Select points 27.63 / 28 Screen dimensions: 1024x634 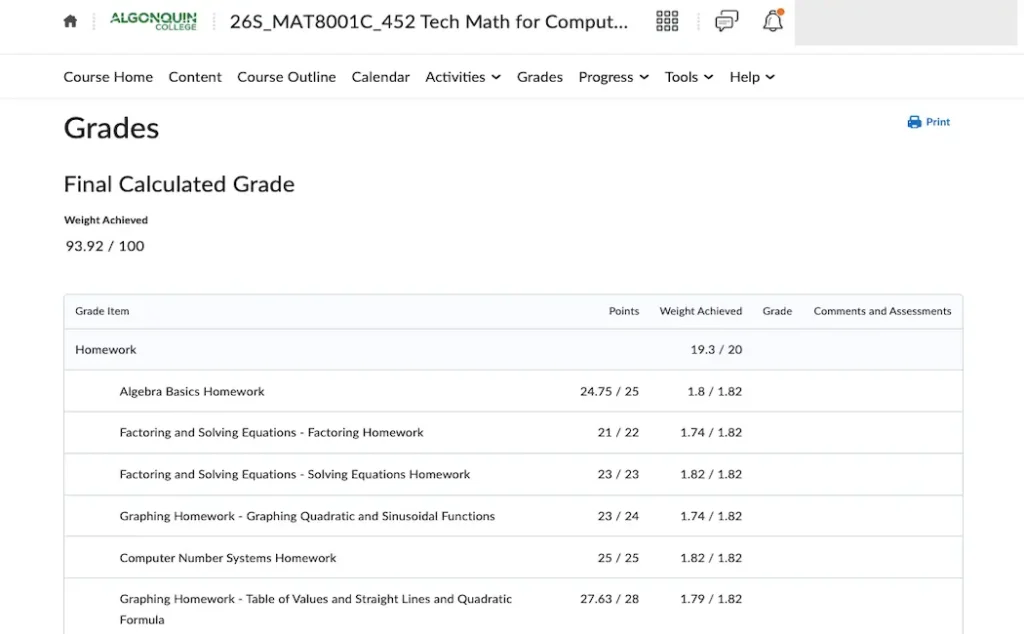click(609, 599)
